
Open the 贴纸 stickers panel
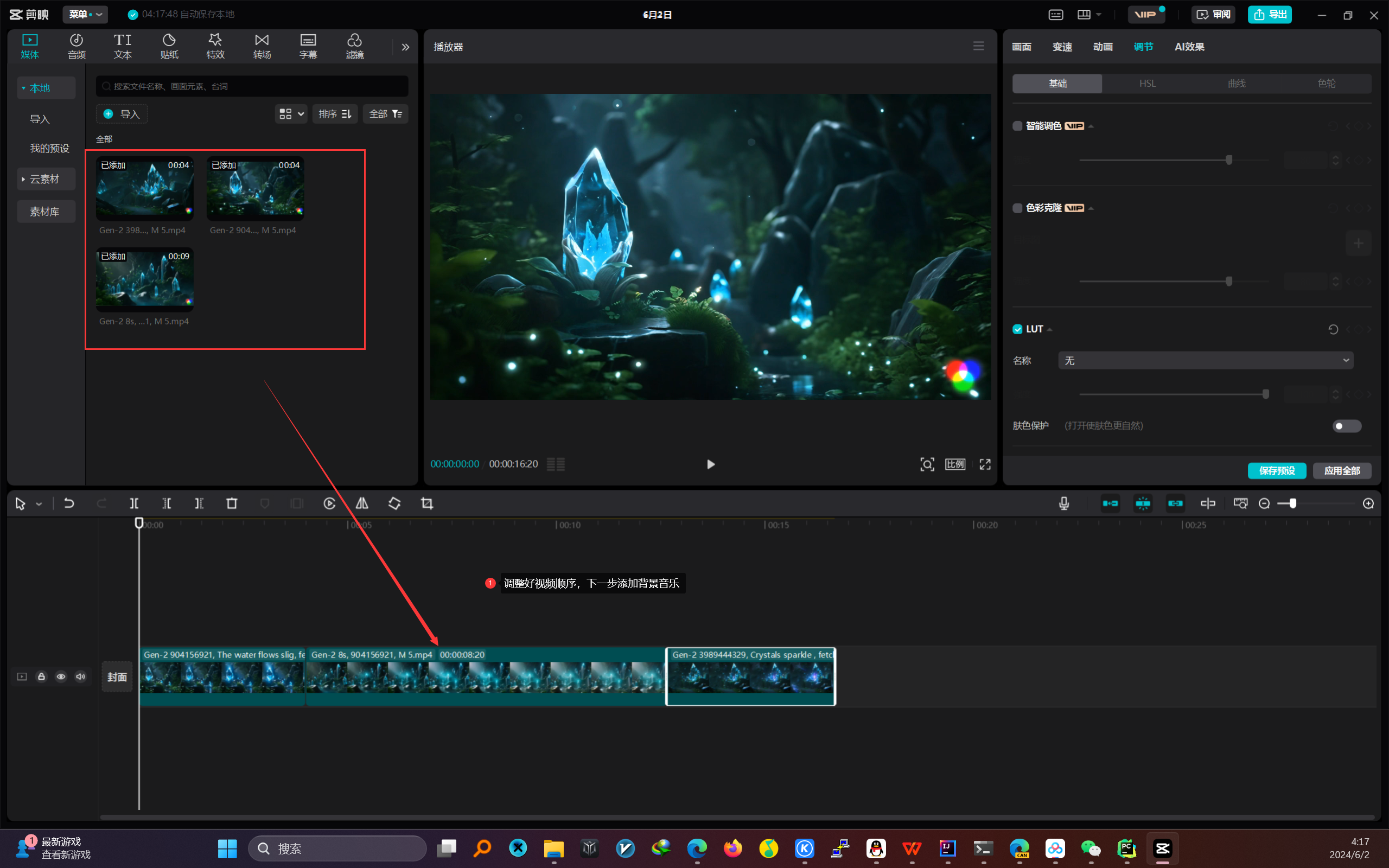[169, 46]
